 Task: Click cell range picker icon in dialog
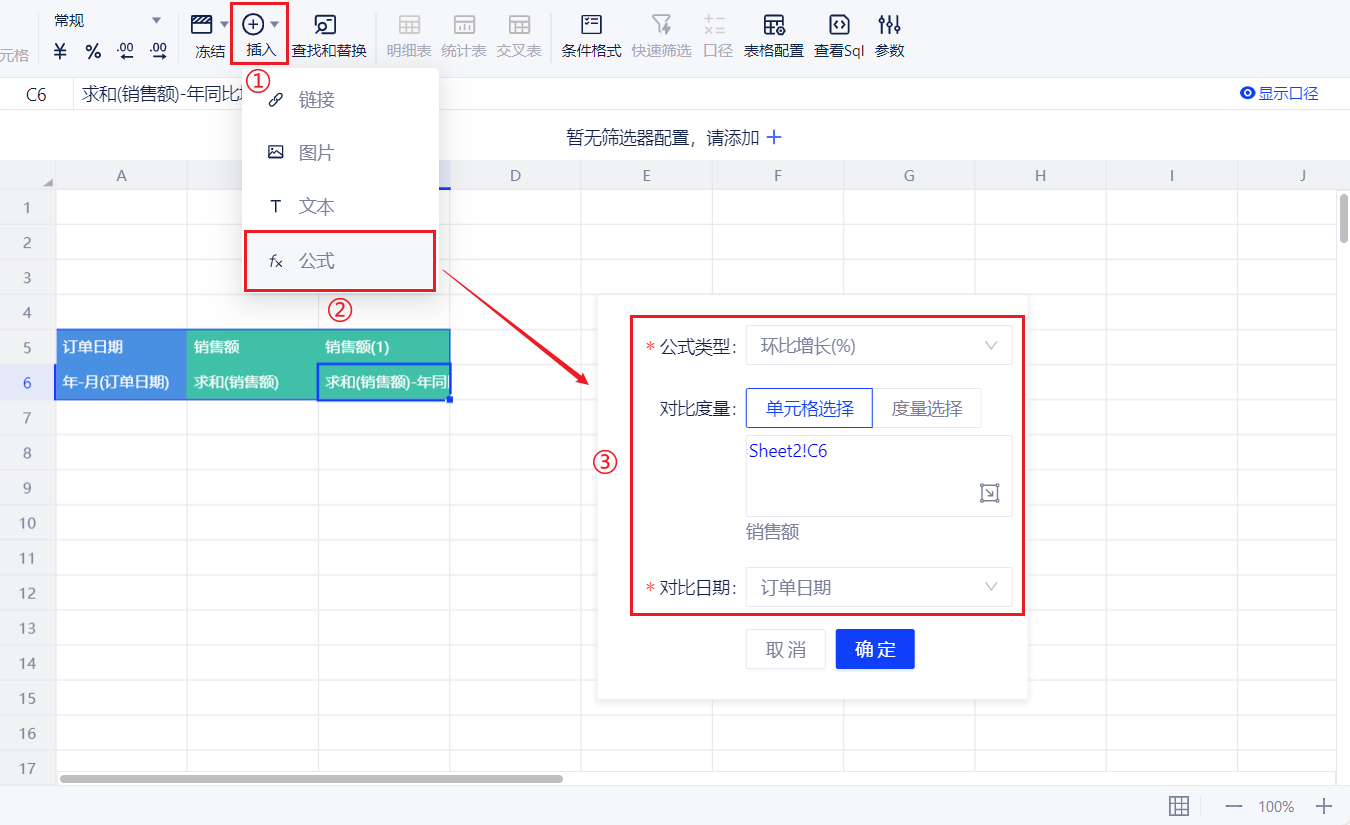click(x=989, y=492)
